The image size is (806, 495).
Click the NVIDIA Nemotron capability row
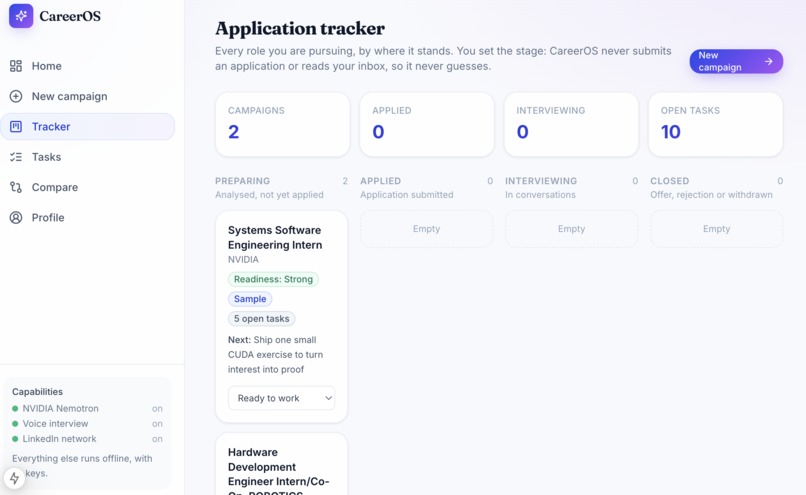click(87, 409)
